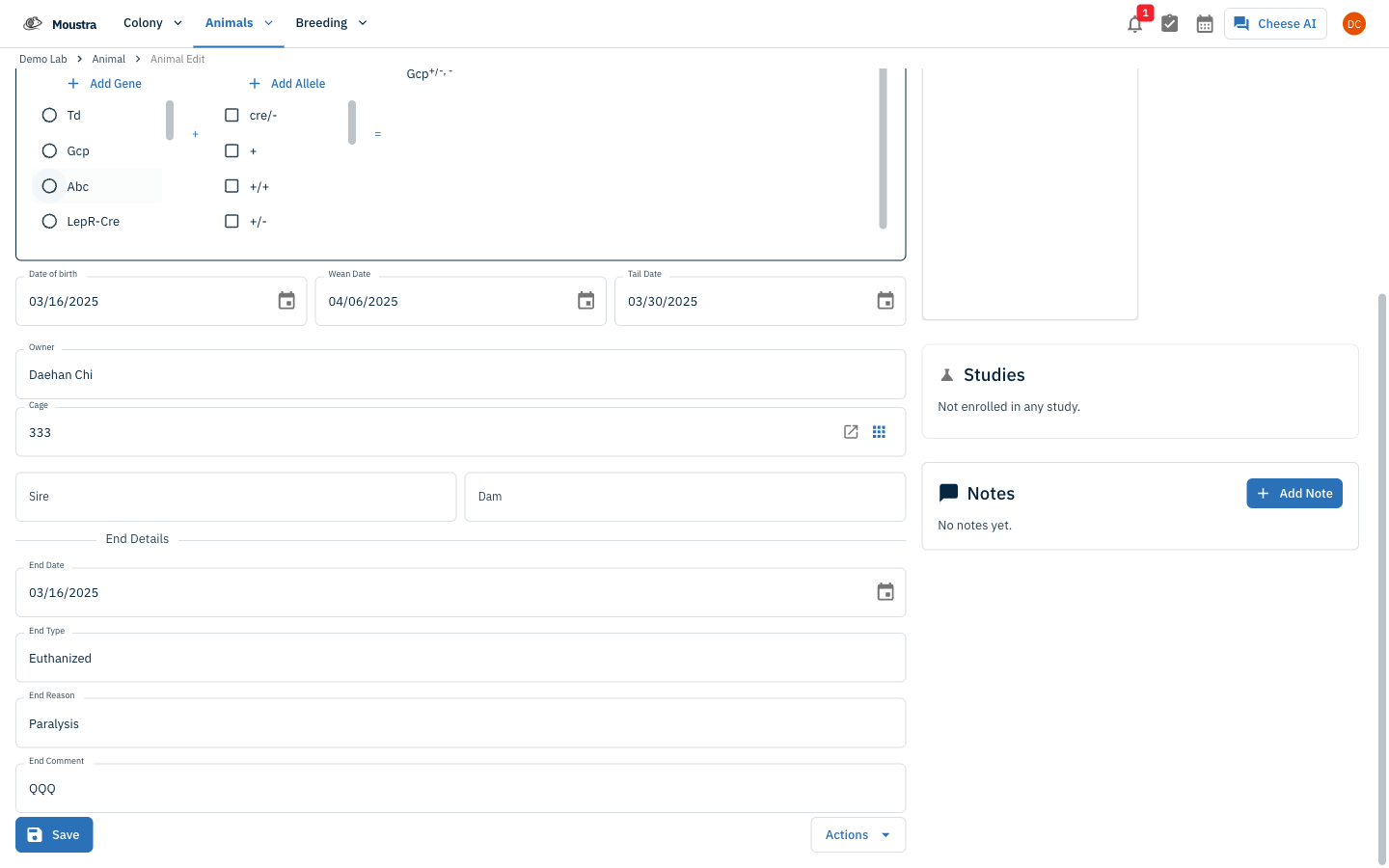Expand the Breeding menu

pos(331,23)
